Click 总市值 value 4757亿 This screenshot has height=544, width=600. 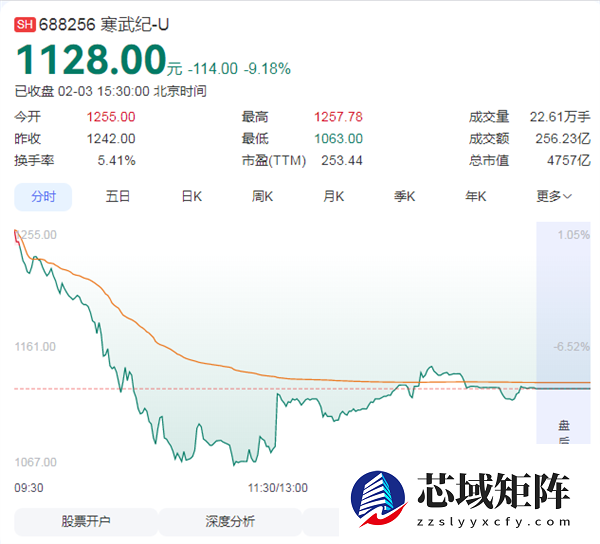(569, 161)
